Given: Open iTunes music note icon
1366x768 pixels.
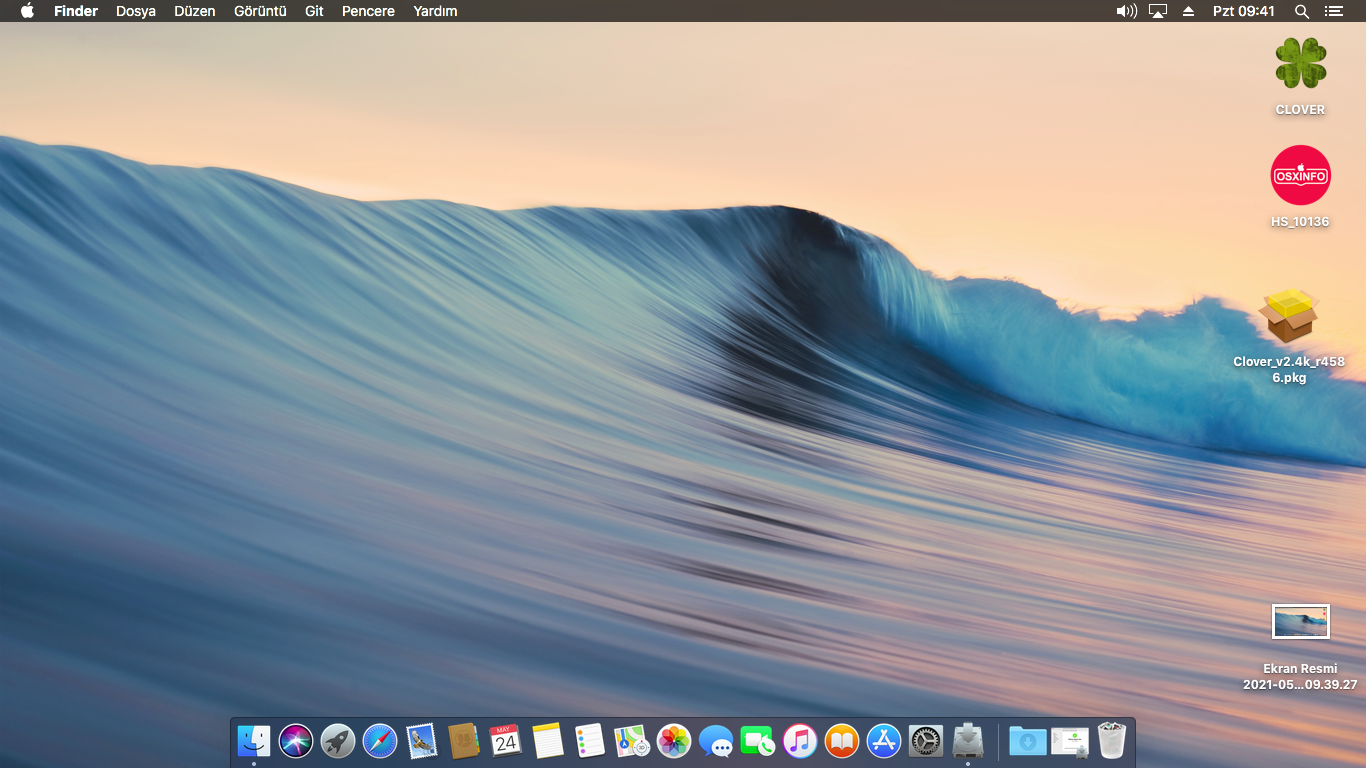Looking at the screenshot, I should pos(800,741).
